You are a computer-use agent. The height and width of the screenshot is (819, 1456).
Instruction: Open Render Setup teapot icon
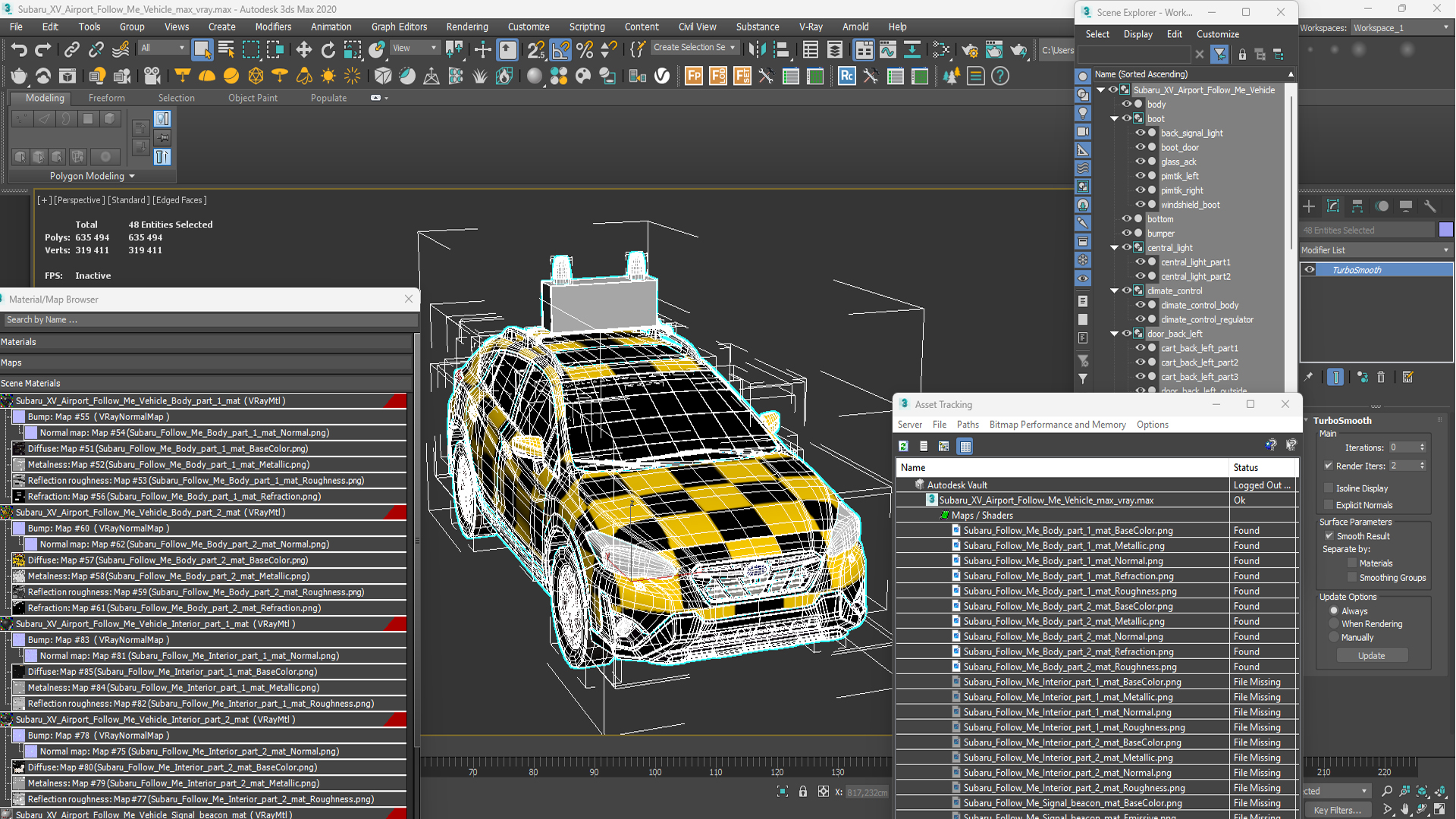click(969, 50)
